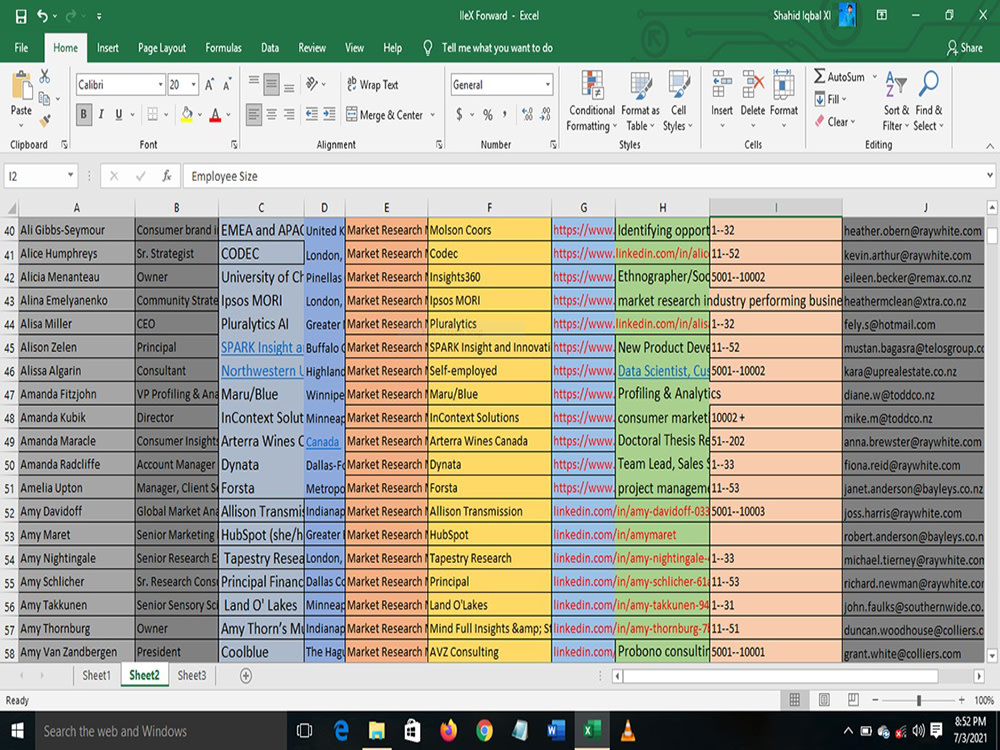This screenshot has height=750, width=1000.
Task: Decrease font size with the small A icon
Action: (227, 85)
